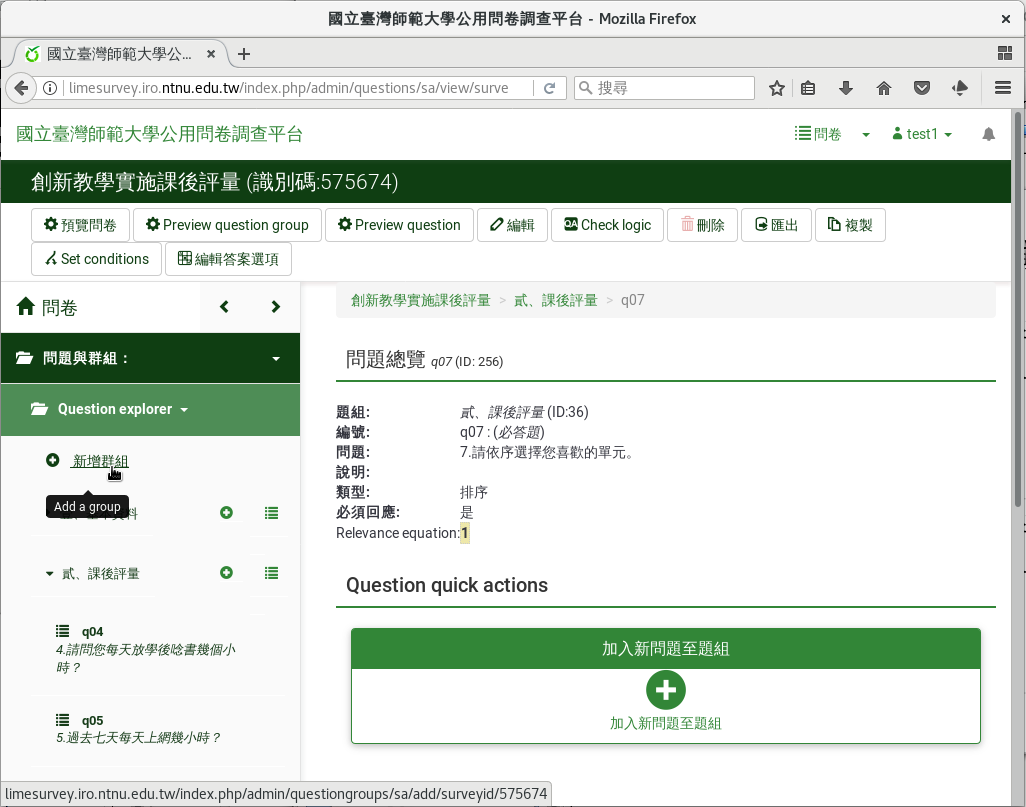The width and height of the screenshot is (1026, 807).
Task: Click the 編輯 edit button
Action: pyautogui.click(x=512, y=225)
